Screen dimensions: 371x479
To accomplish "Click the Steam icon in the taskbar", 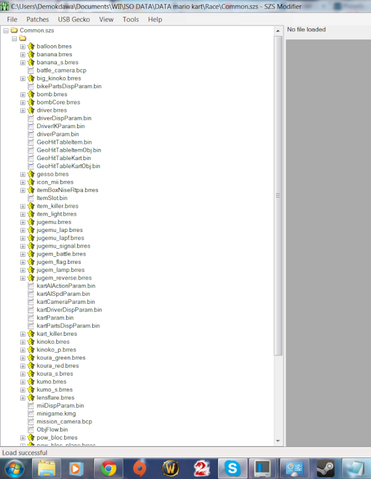I will coord(325,469).
